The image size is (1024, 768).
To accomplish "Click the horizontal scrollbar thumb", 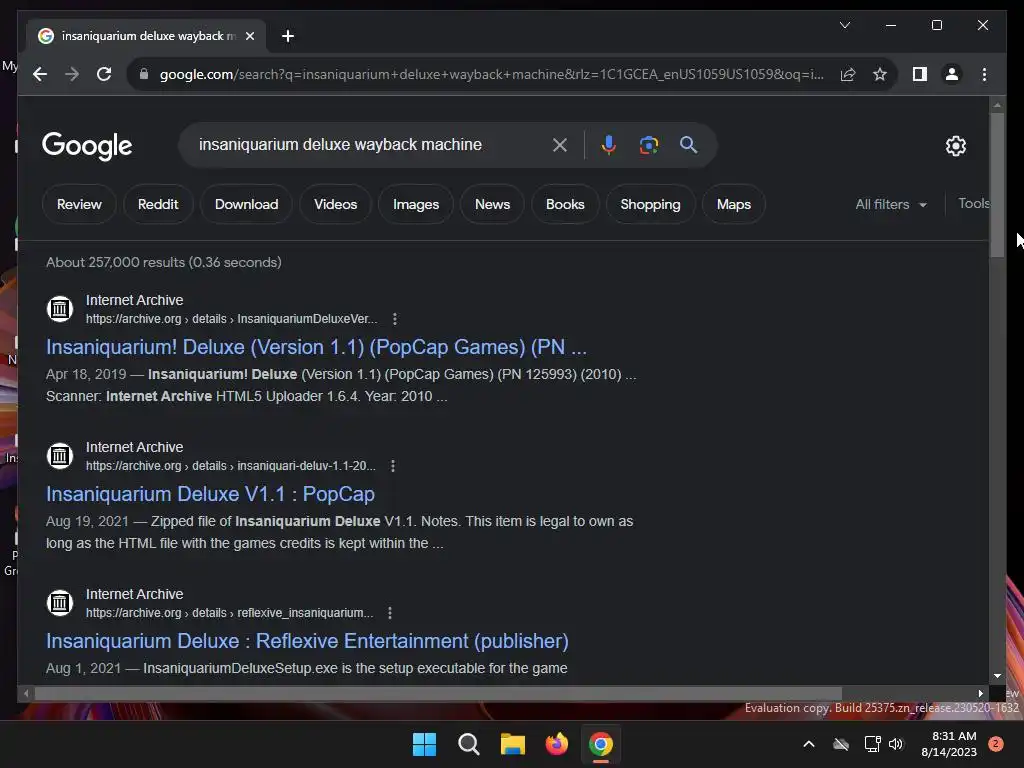I will (x=438, y=694).
